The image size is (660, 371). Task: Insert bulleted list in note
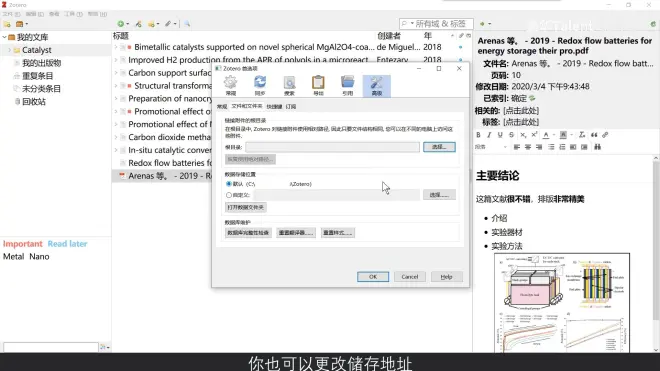point(551,147)
